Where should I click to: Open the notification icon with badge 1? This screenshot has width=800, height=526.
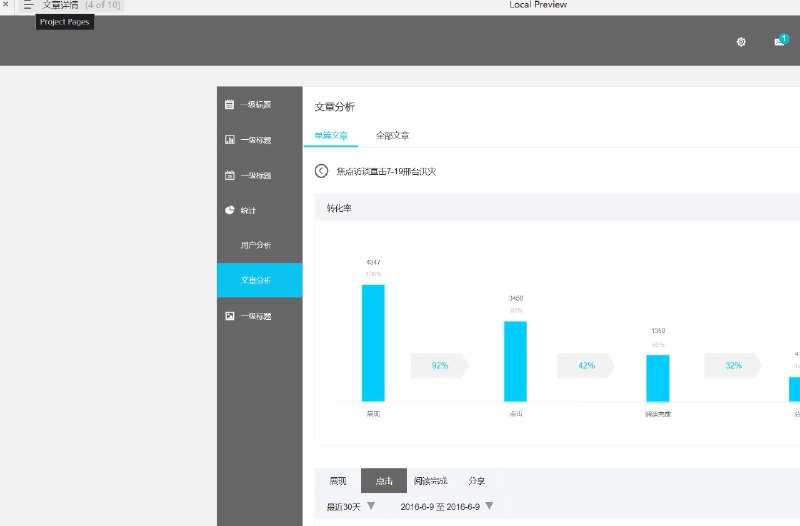tap(781, 41)
